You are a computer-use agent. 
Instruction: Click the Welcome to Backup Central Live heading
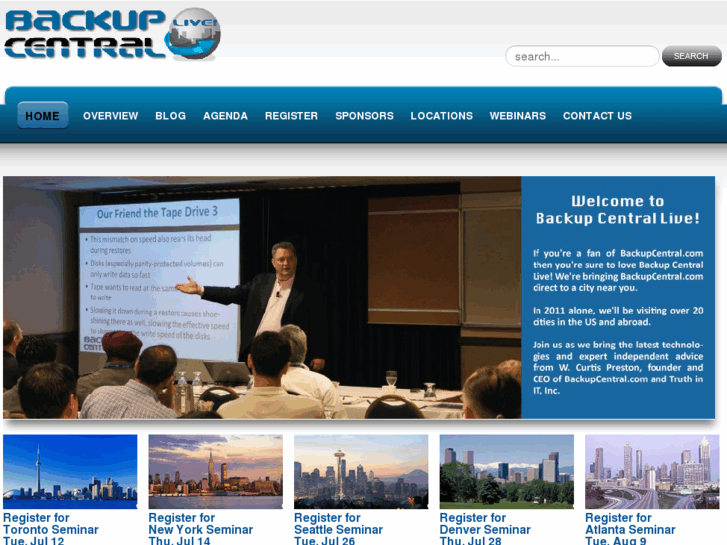point(618,210)
